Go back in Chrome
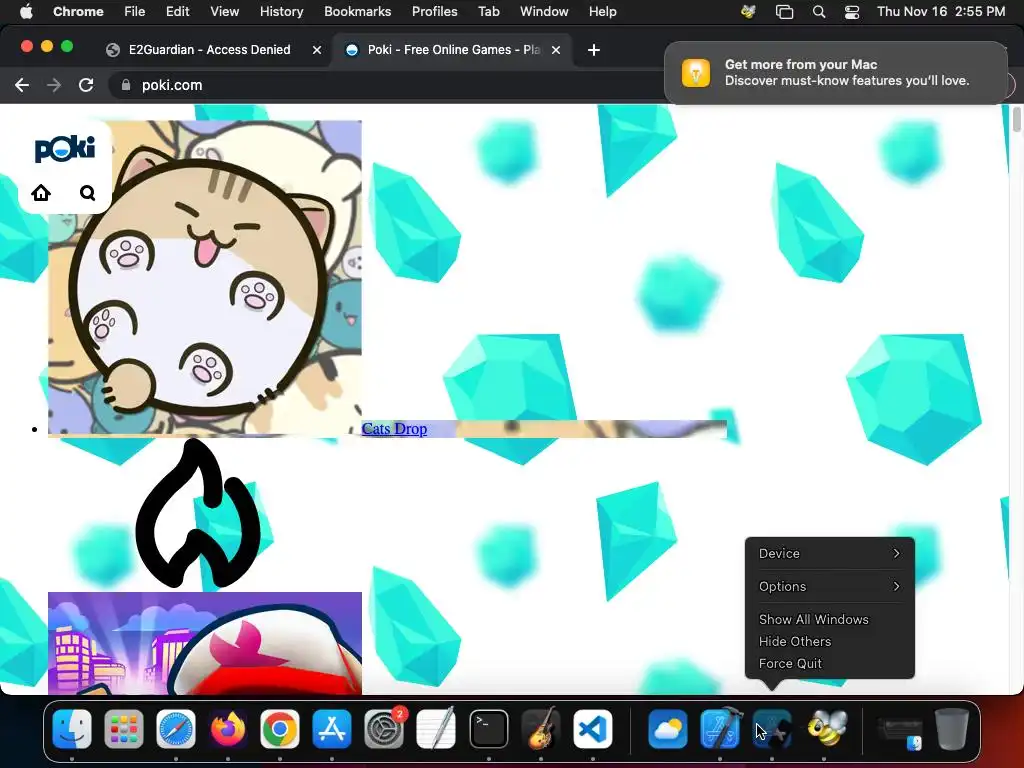The height and width of the screenshot is (768, 1024). pyautogui.click(x=22, y=85)
